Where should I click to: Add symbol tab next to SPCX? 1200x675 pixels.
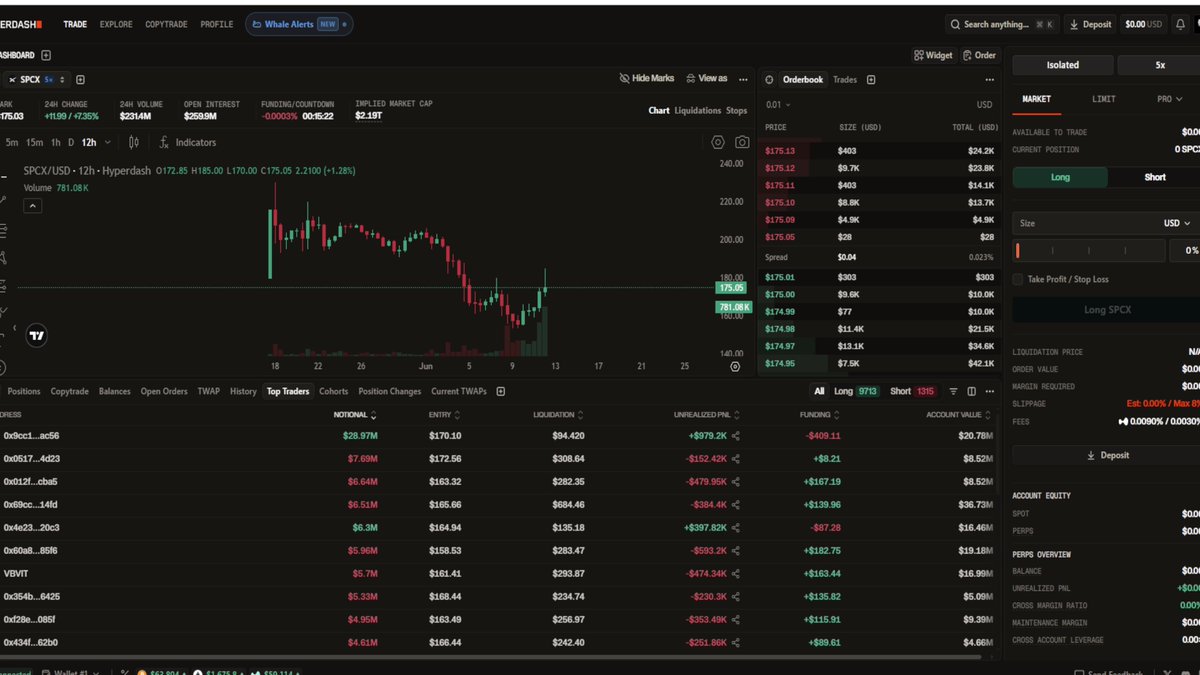click(80, 80)
